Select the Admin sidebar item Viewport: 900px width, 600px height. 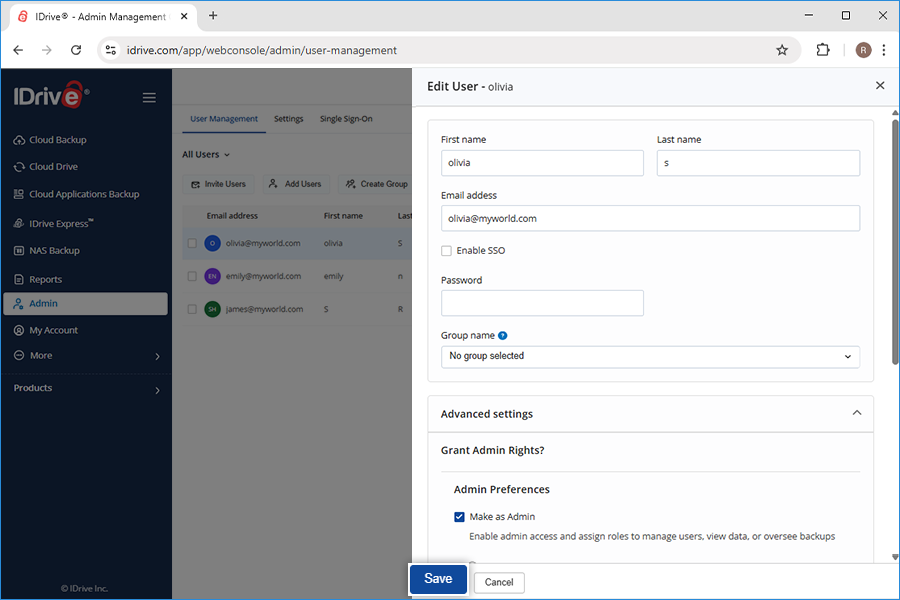click(86, 304)
